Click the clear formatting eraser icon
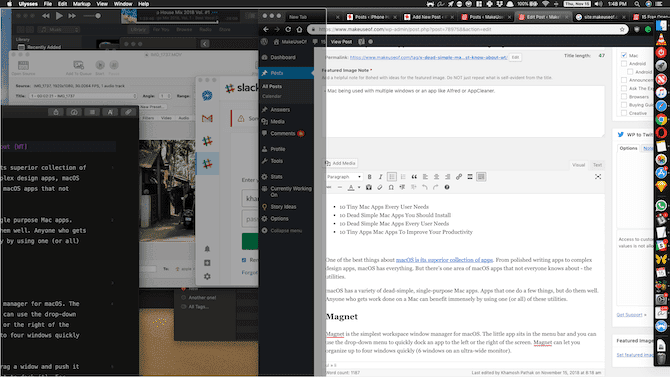Viewport: 670px width, 377px height. 380,187
